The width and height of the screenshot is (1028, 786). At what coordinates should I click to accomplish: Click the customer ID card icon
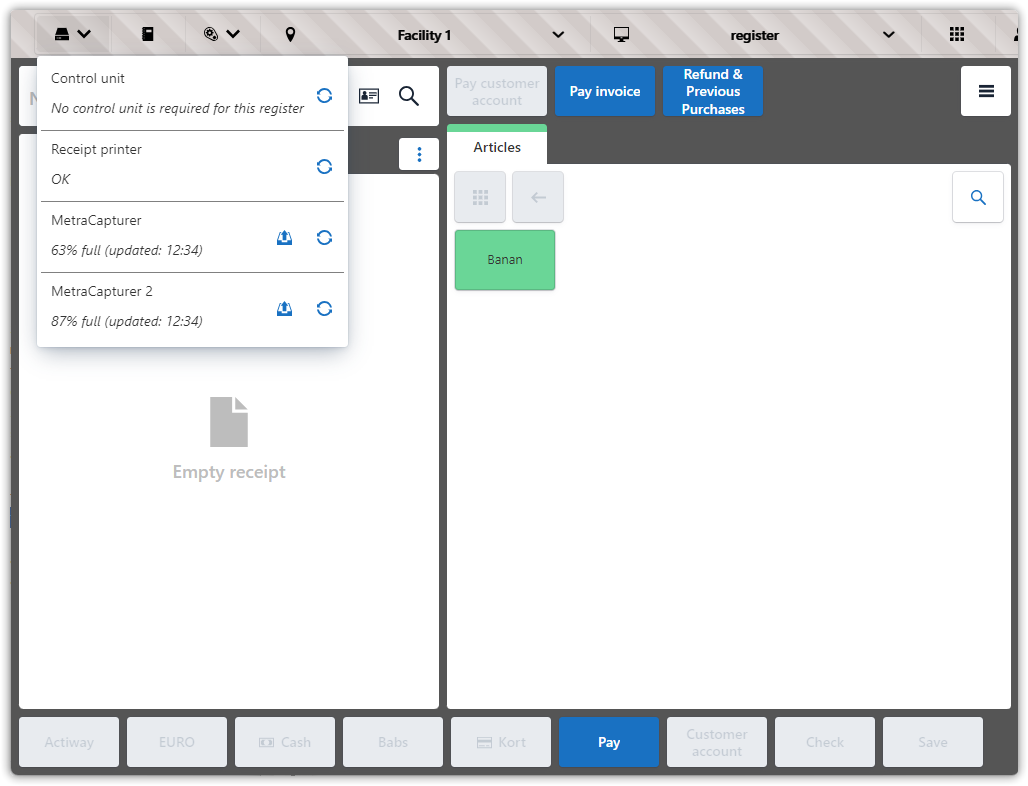tap(369, 96)
